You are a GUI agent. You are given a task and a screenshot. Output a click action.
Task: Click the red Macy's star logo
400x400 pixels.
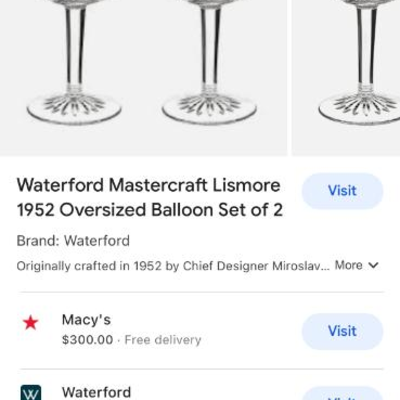[x=31, y=323]
